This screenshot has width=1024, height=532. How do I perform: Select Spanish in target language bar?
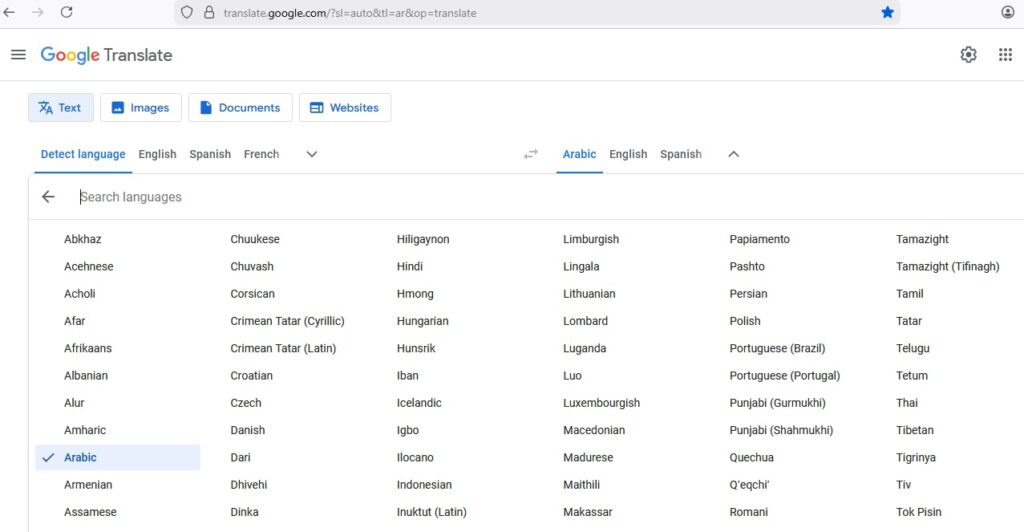pos(680,154)
